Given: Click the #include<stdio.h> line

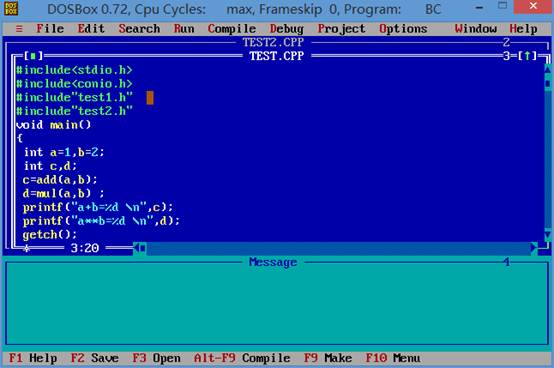Looking at the screenshot, I should coord(74,70).
